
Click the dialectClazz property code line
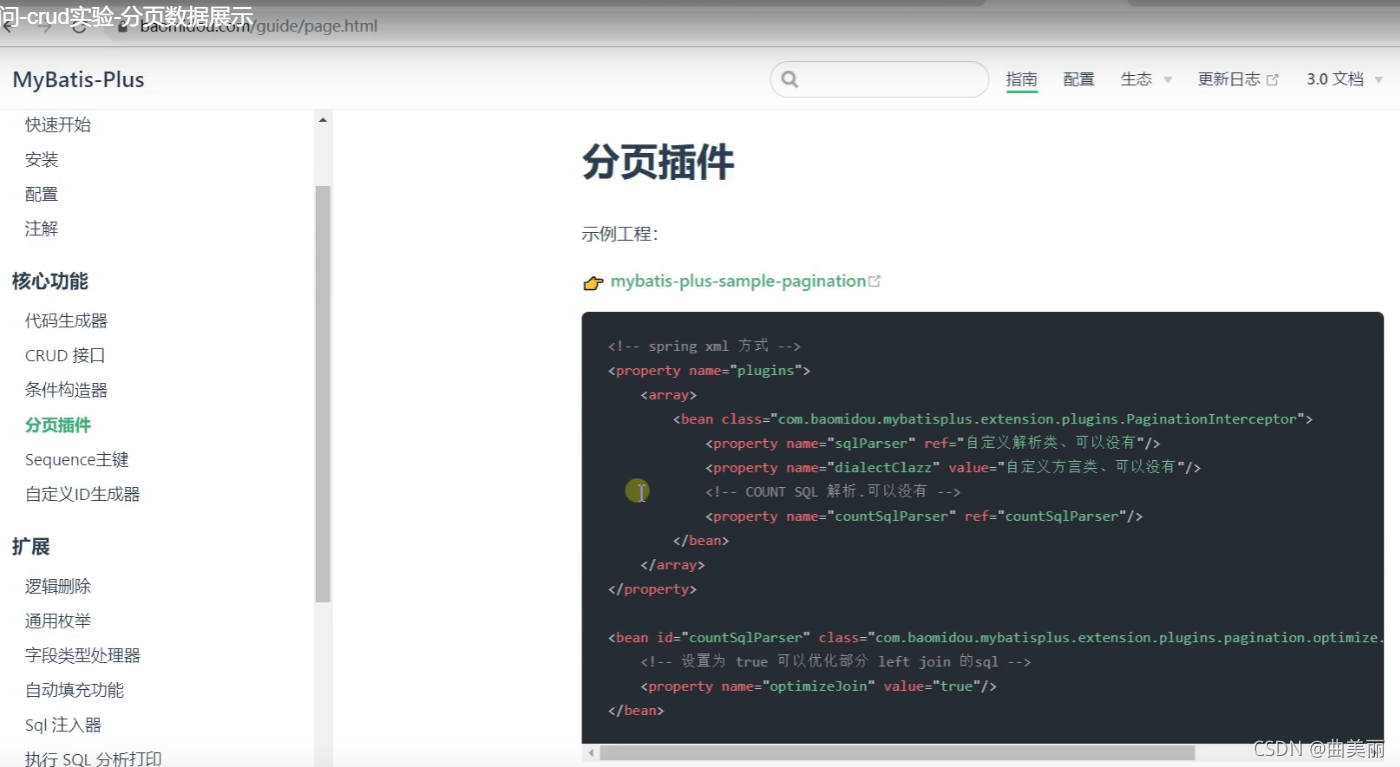(x=953, y=467)
